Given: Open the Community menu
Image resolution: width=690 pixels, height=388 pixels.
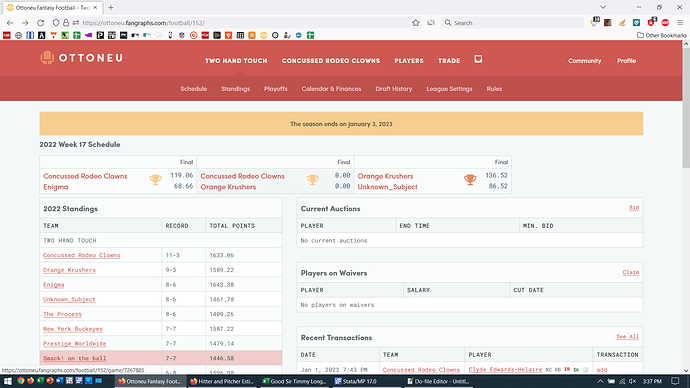Looking at the screenshot, I should coord(584,61).
